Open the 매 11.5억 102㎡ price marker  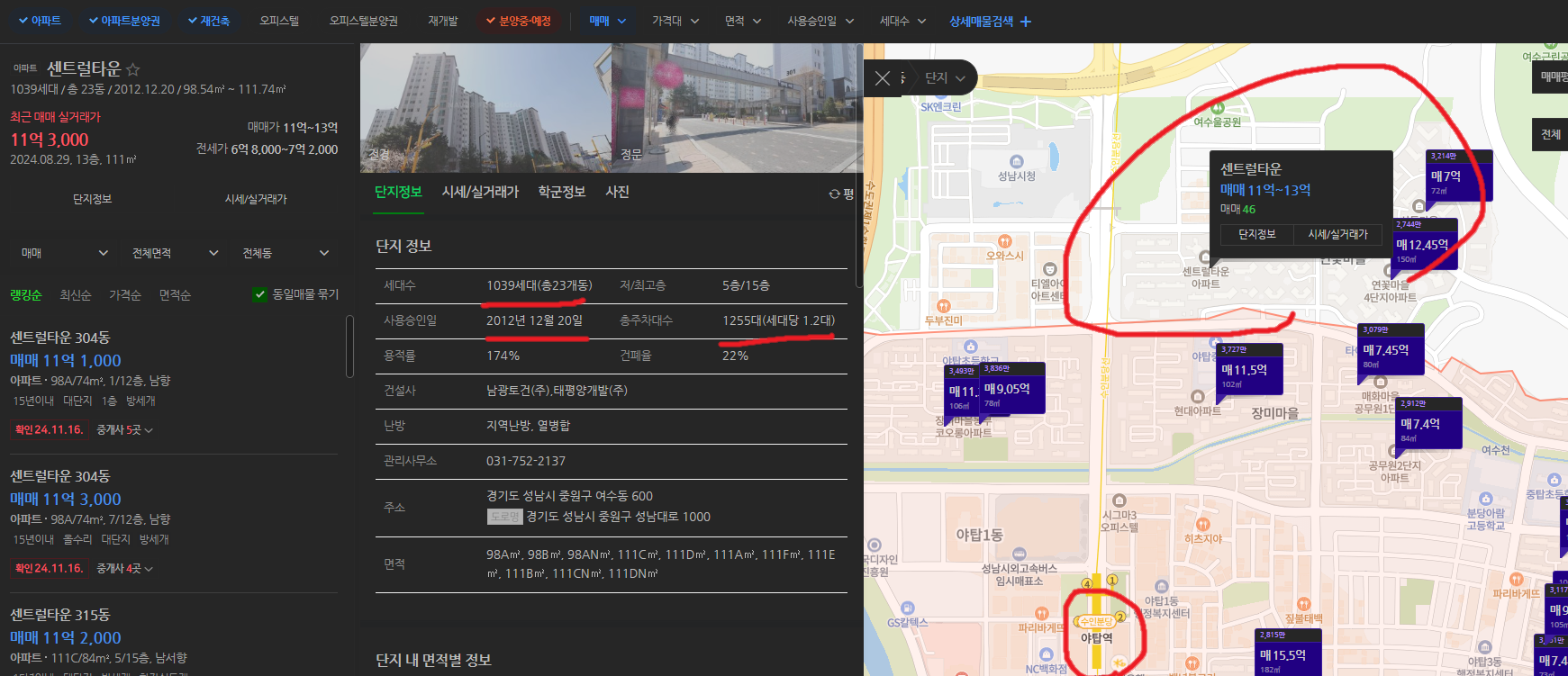coord(1250,369)
